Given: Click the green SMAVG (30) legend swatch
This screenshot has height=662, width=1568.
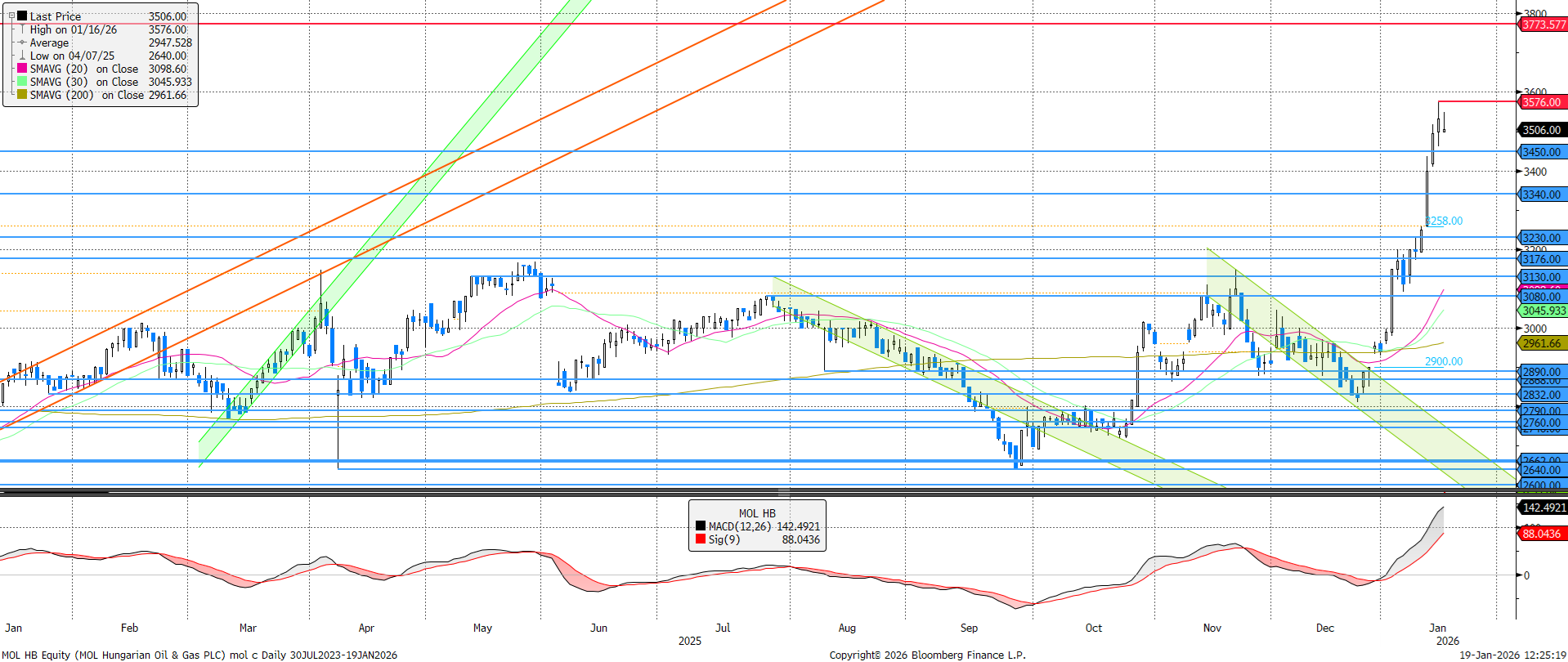Looking at the screenshot, I should [x=22, y=82].
